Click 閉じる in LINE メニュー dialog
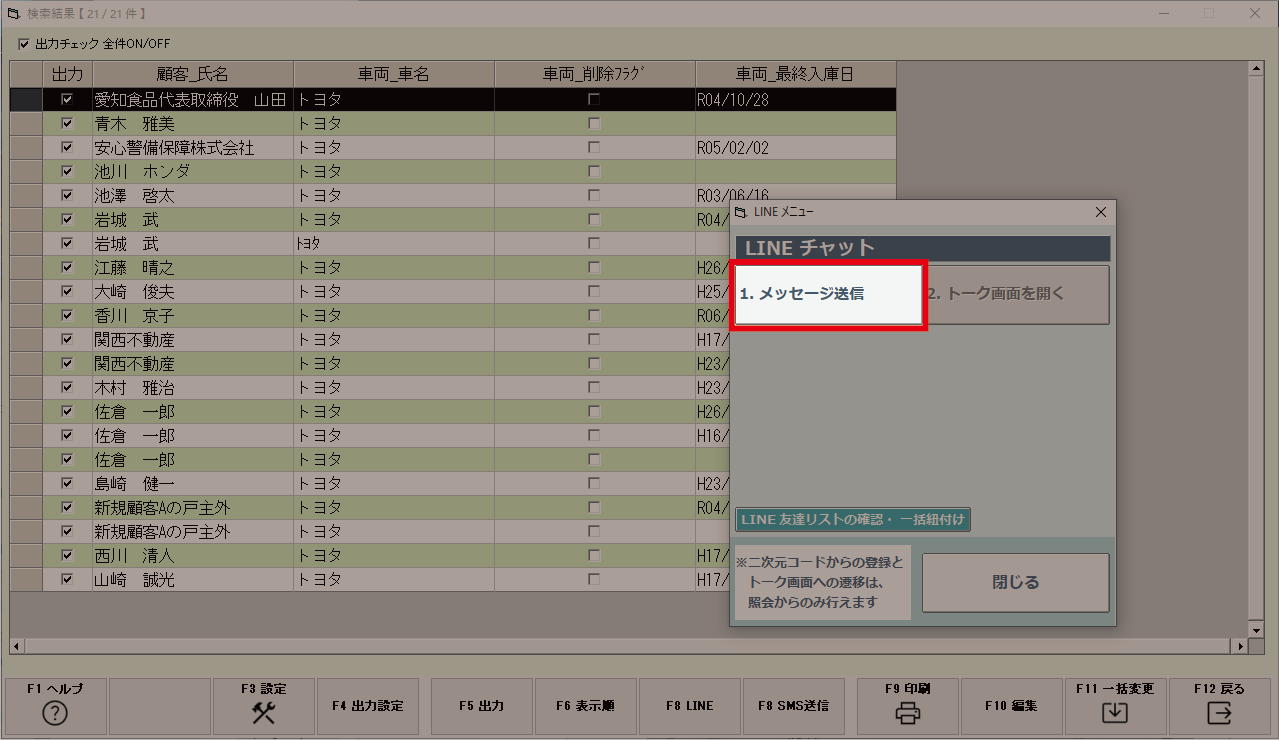This screenshot has height=740, width=1279. coord(1015,582)
